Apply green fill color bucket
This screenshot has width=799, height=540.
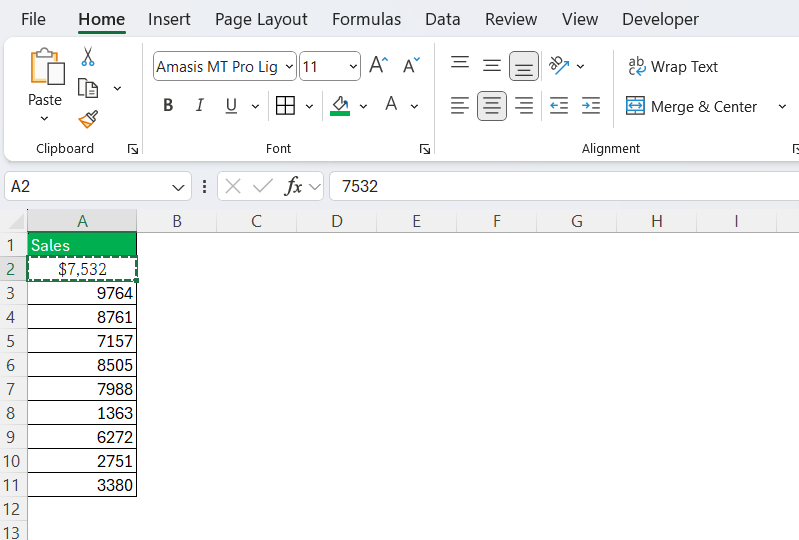tap(340, 105)
